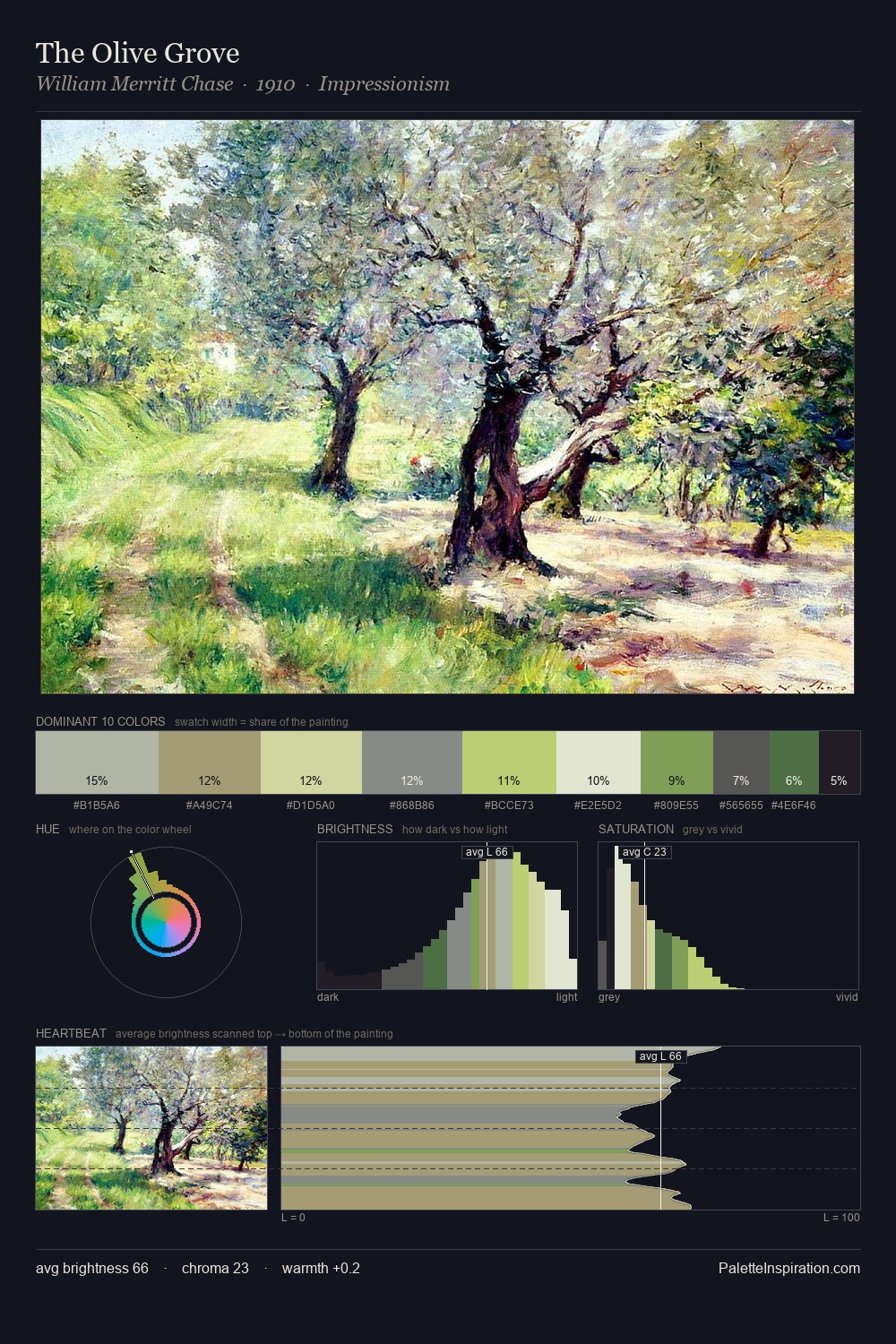Select the lime #BCCE73 11% swatch
This screenshot has height=1344, width=896.
point(509,762)
